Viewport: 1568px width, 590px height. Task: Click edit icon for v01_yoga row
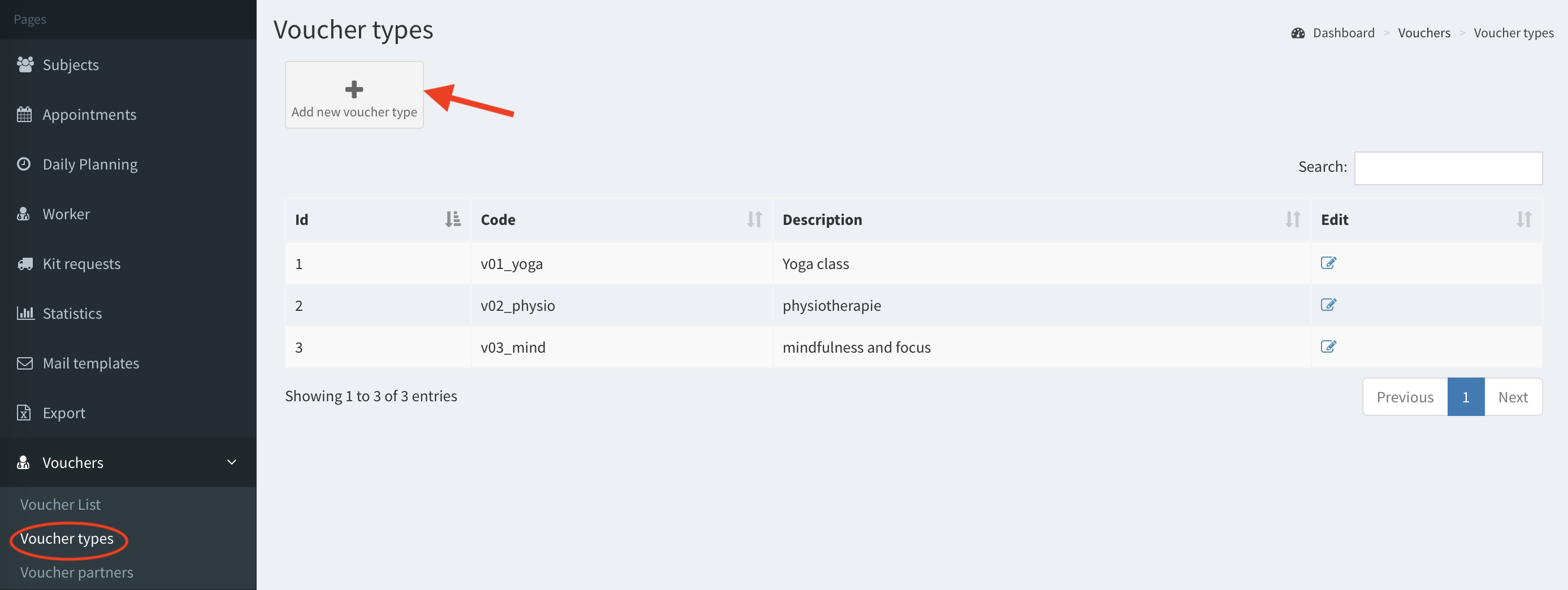tap(1328, 263)
